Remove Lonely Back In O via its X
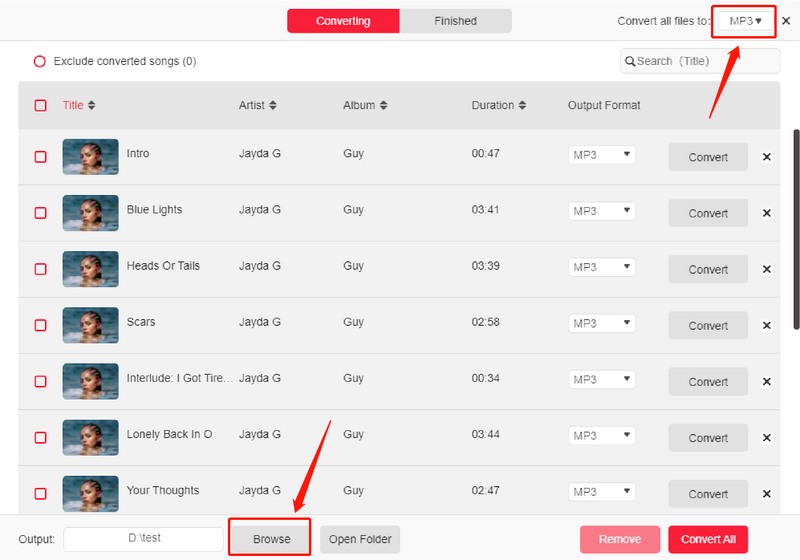The image size is (800, 560). click(766, 438)
